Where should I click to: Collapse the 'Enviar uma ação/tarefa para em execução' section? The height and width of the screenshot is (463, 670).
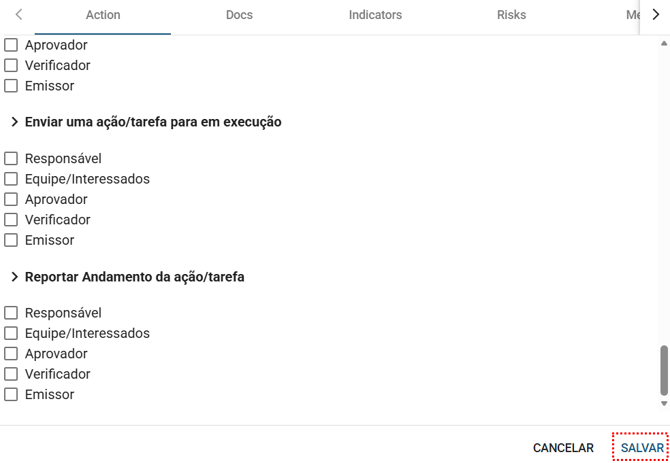coord(15,122)
